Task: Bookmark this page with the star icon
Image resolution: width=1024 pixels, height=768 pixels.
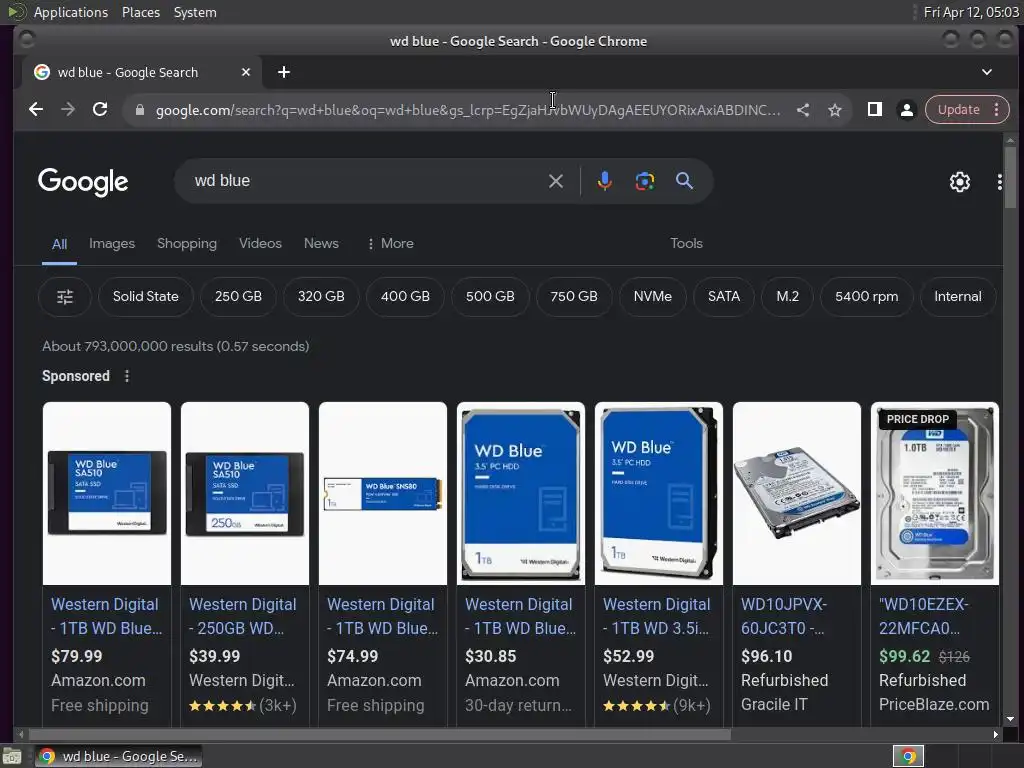Action: (835, 110)
